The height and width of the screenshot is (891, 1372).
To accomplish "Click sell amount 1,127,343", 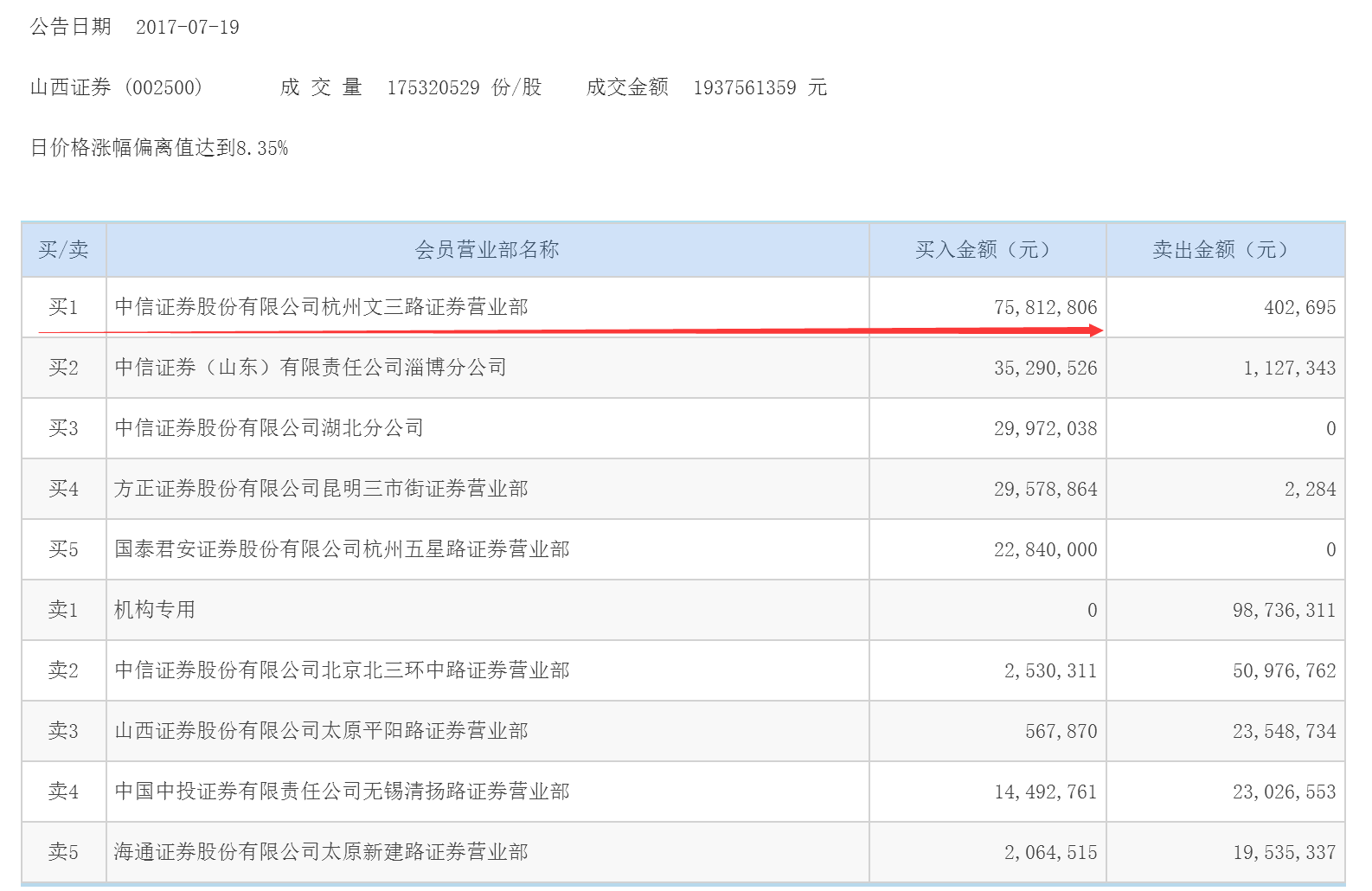I will [x=1289, y=368].
